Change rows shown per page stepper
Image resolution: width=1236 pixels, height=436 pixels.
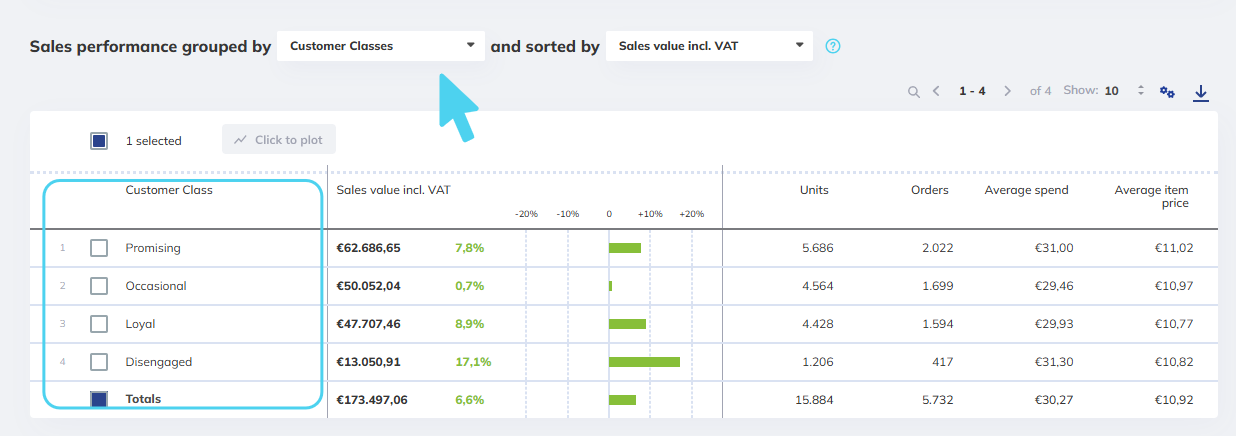pyautogui.click(x=1141, y=91)
